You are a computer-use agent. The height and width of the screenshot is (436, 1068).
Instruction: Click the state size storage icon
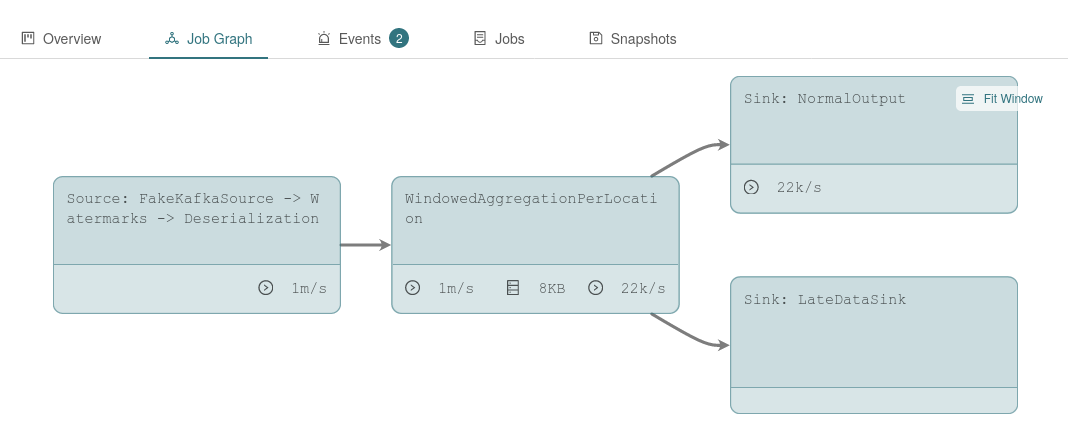[513, 287]
